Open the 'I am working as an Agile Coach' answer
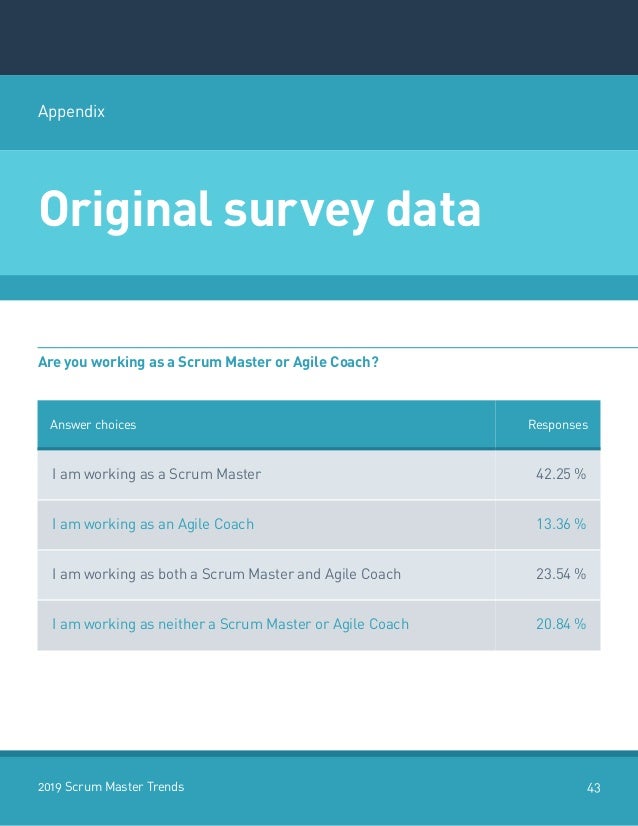This screenshot has width=638, height=826. coord(153,524)
